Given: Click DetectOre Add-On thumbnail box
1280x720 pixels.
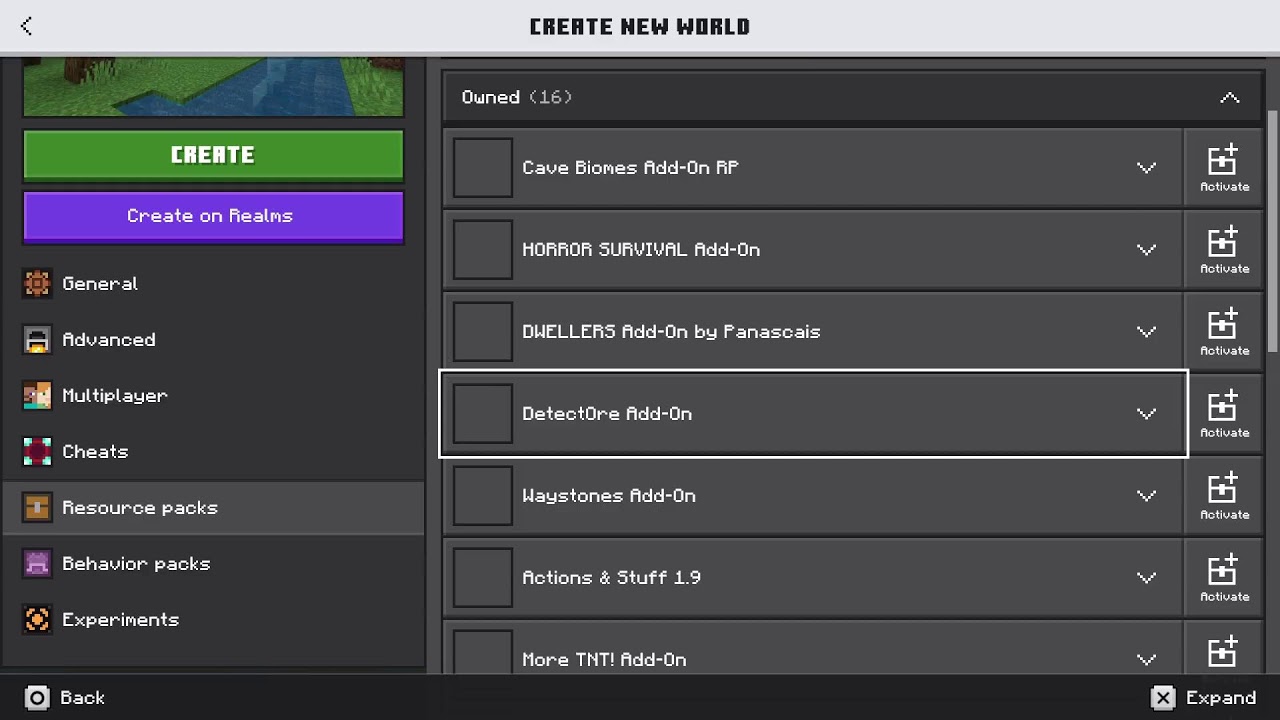Looking at the screenshot, I should coord(483,414).
